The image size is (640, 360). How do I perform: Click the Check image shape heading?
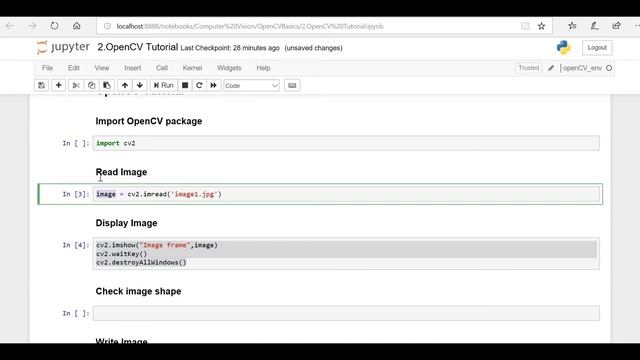(138, 291)
